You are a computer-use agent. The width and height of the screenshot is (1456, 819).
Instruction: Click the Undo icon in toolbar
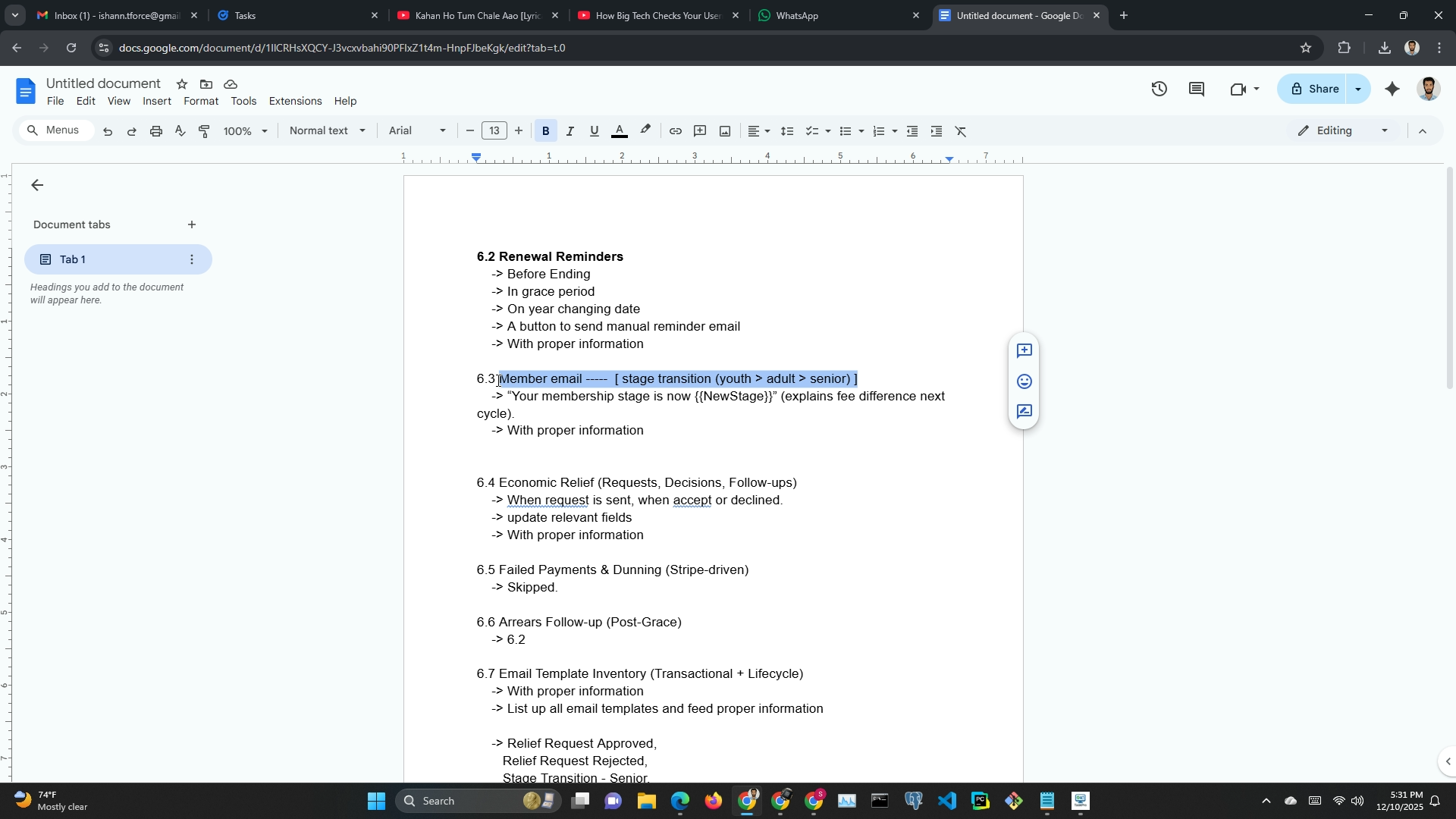point(108,131)
